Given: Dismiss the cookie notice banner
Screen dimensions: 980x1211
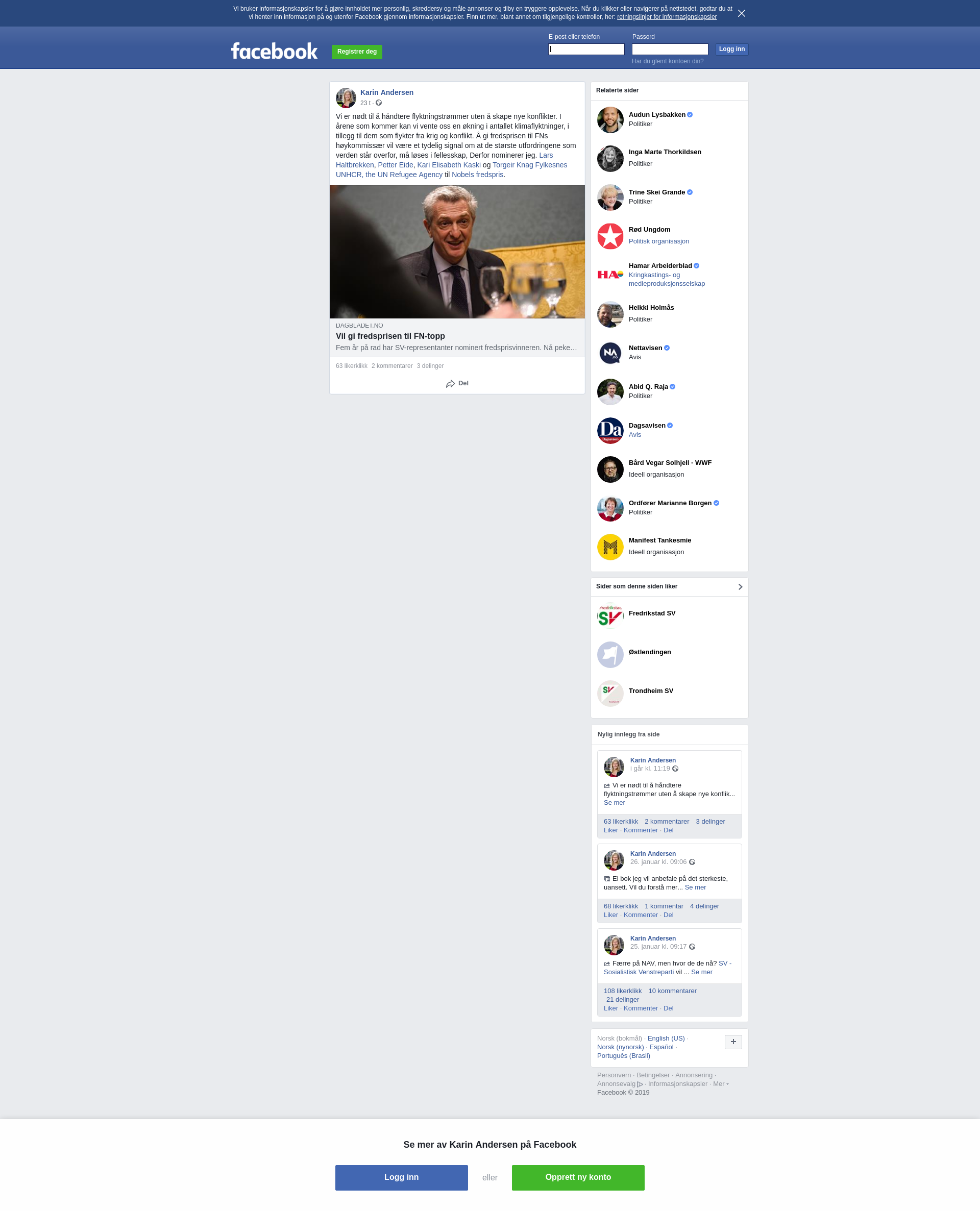Looking at the screenshot, I should click(x=741, y=13).
